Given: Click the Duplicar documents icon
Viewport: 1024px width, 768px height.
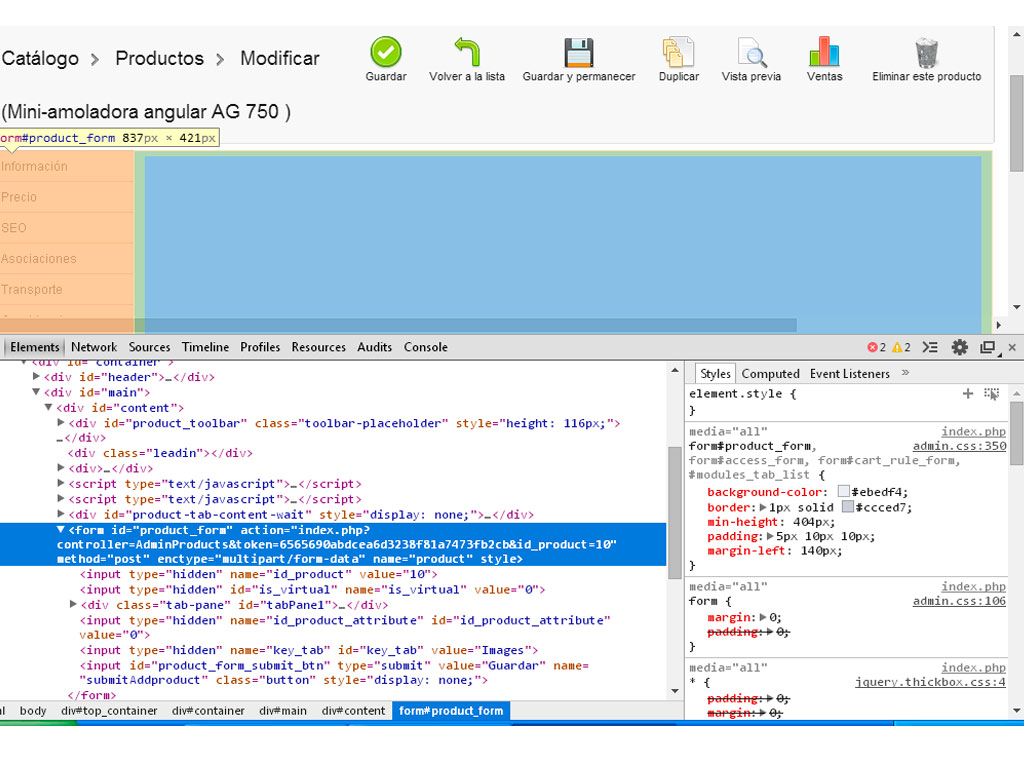Looking at the screenshot, I should pyautogui.click(x=679, y=52).
